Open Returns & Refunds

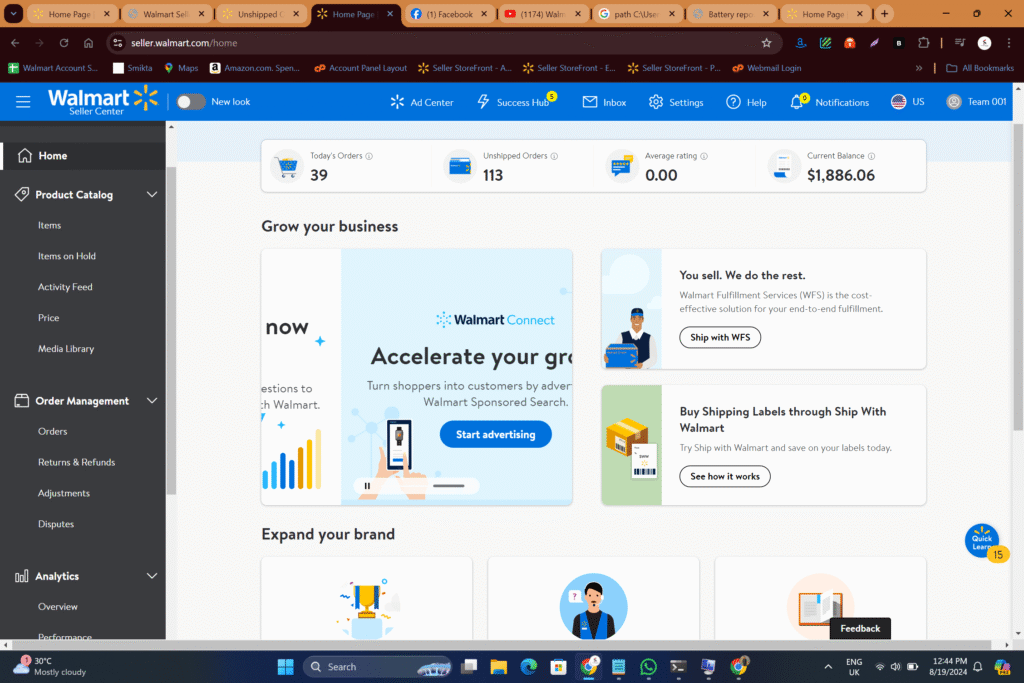click(76, 462)
